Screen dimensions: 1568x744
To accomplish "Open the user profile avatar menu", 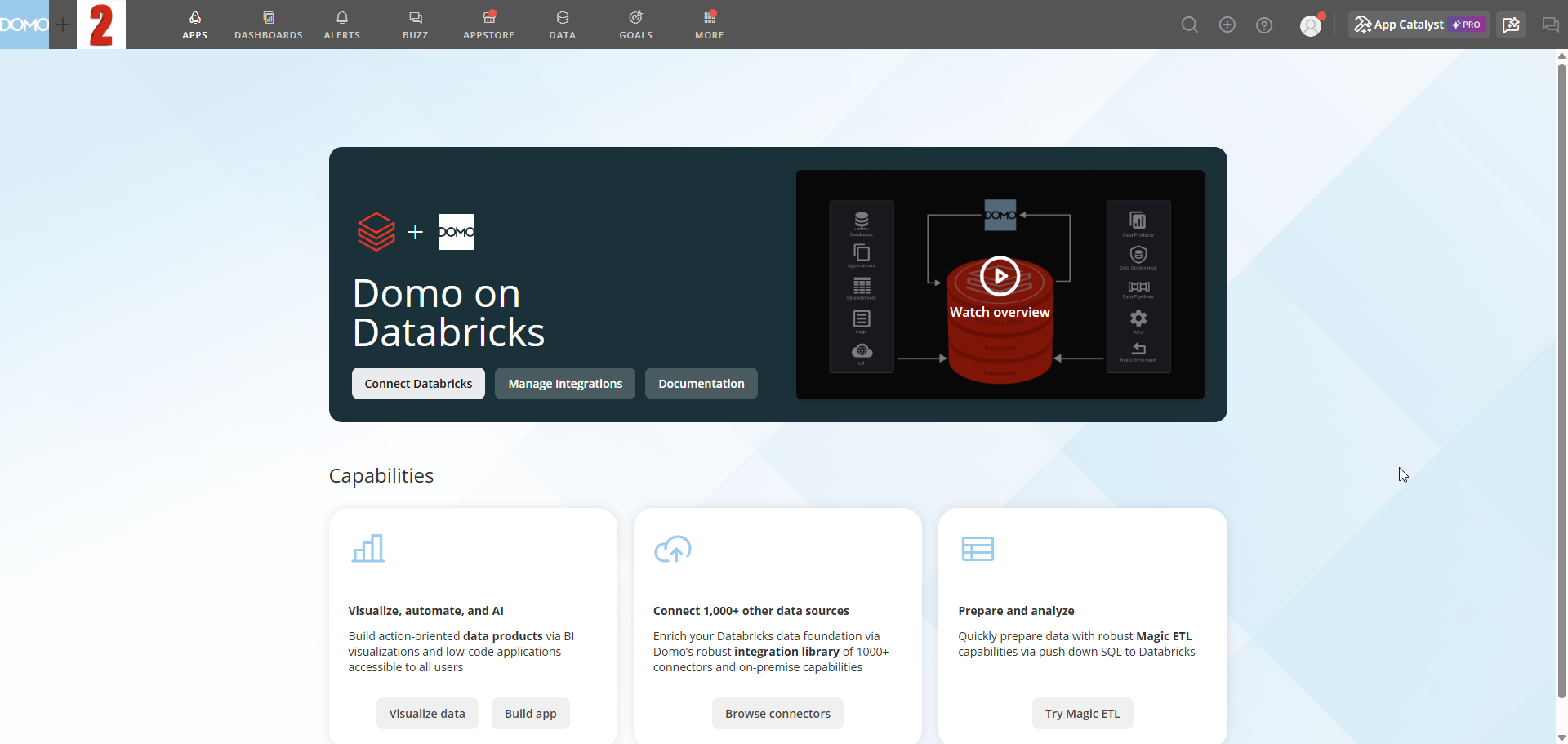I will tap(1311, 25).
